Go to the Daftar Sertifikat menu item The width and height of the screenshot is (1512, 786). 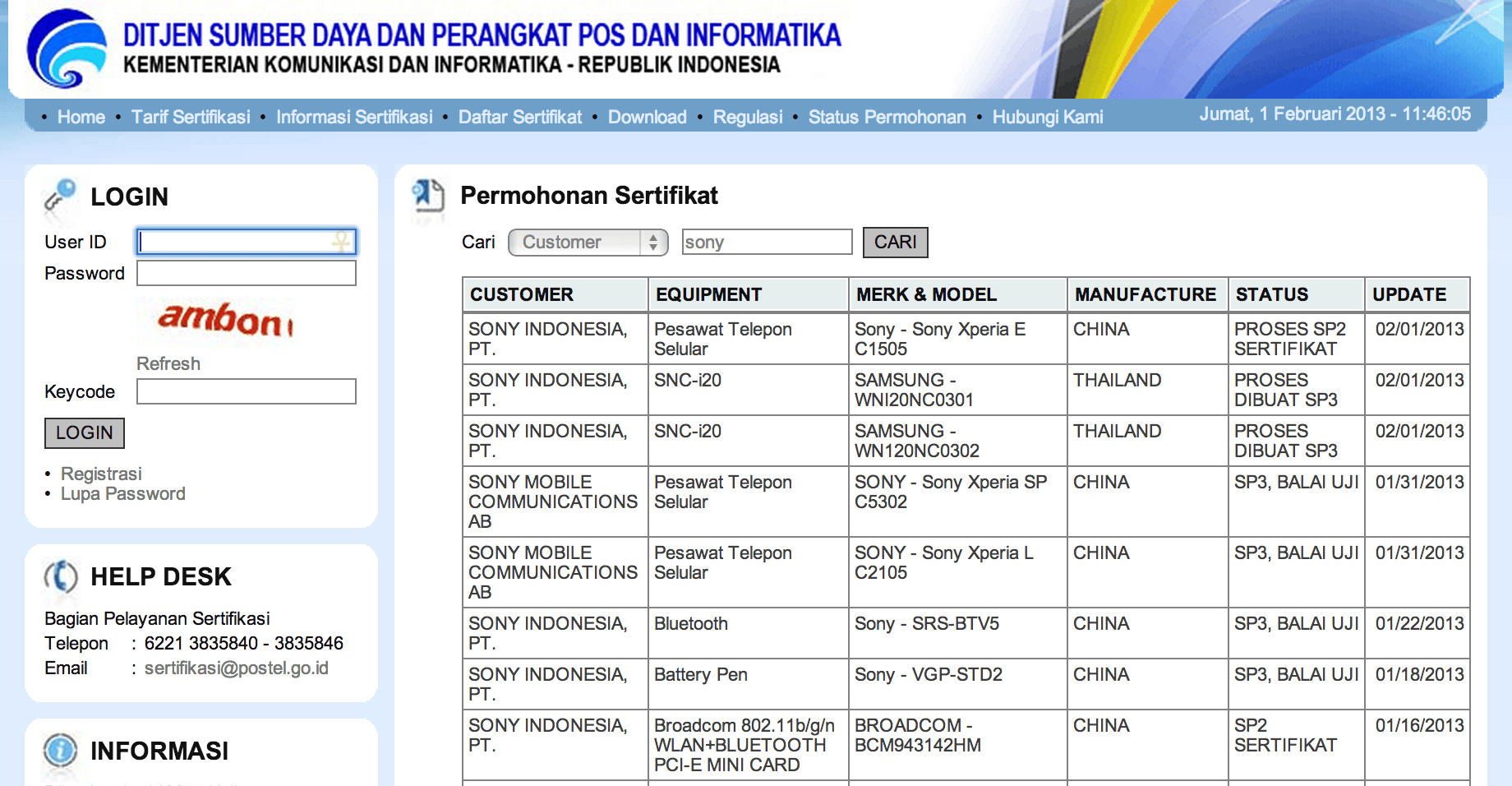coord(520,117)
